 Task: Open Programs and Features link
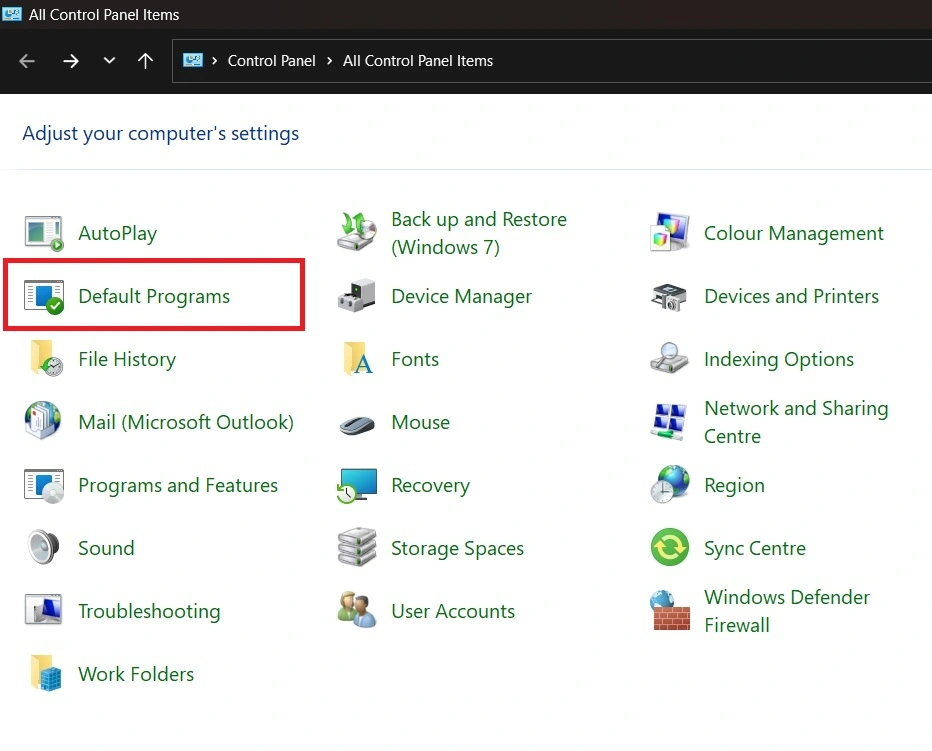coord(178,485)
